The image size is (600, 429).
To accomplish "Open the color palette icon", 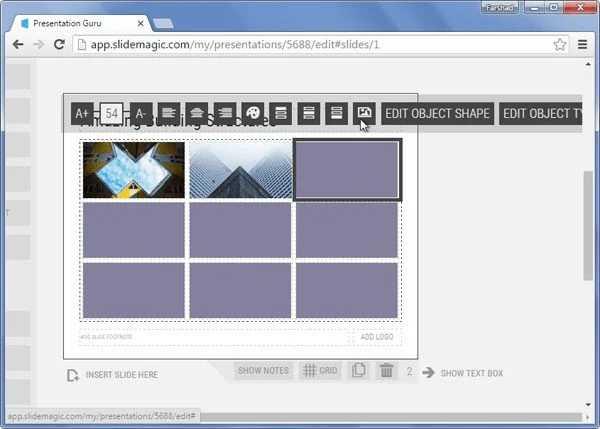I will pyautogui.click(x=253, y=113).
